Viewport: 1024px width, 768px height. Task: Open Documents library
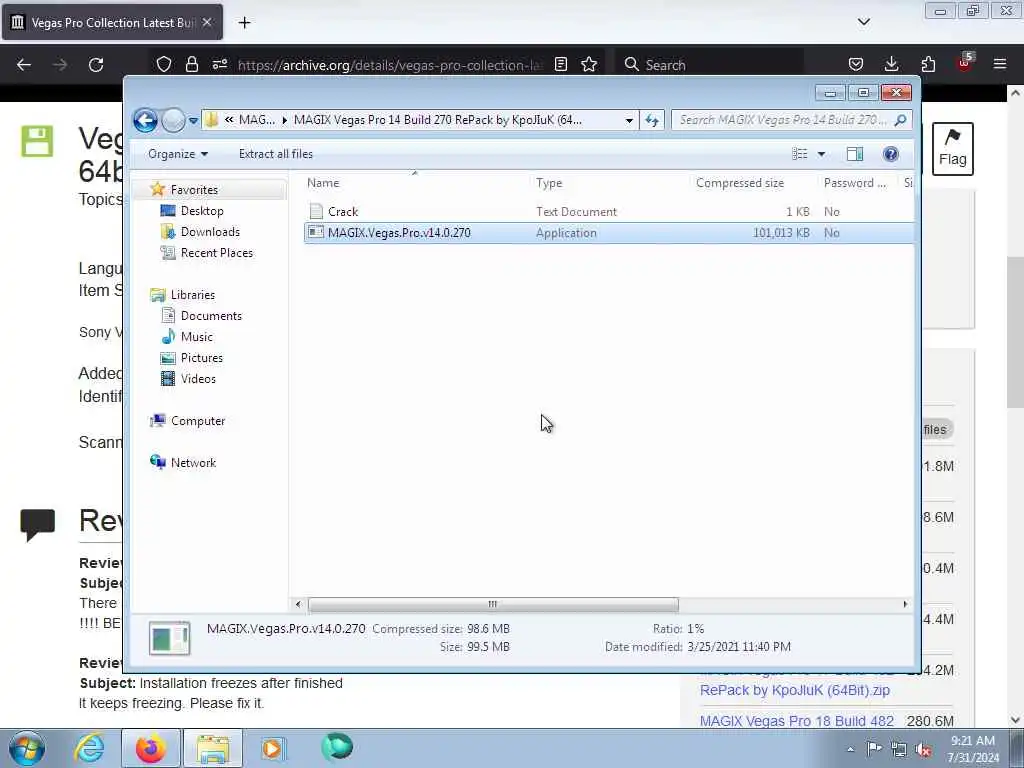(x=211, y=315)
